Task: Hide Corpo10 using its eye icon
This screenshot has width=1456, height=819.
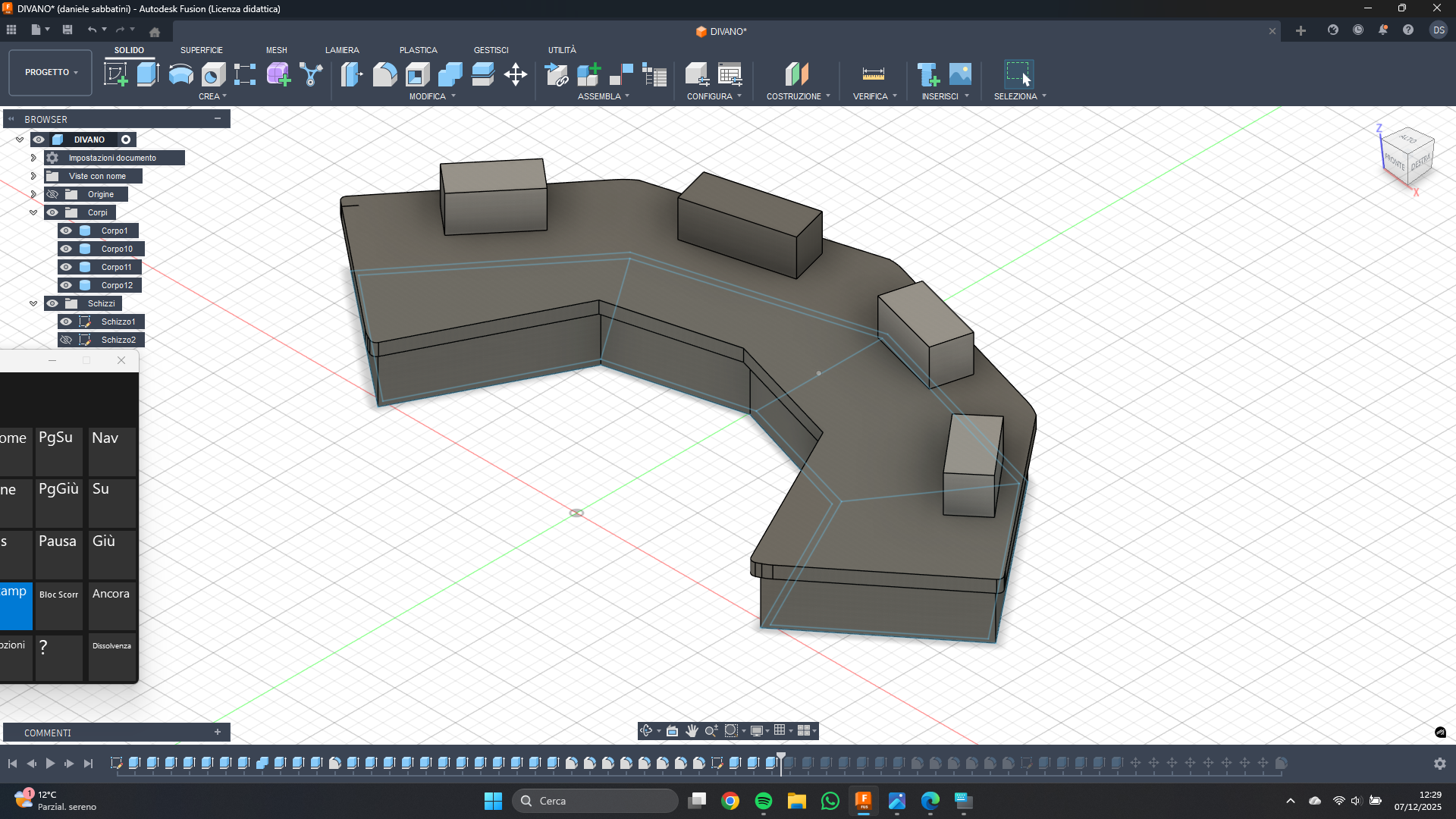Action: pos(67,249)
